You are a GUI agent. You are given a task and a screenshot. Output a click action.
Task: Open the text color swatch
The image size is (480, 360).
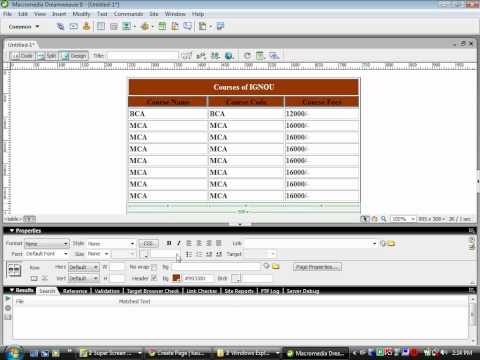(x=145, y=254)
